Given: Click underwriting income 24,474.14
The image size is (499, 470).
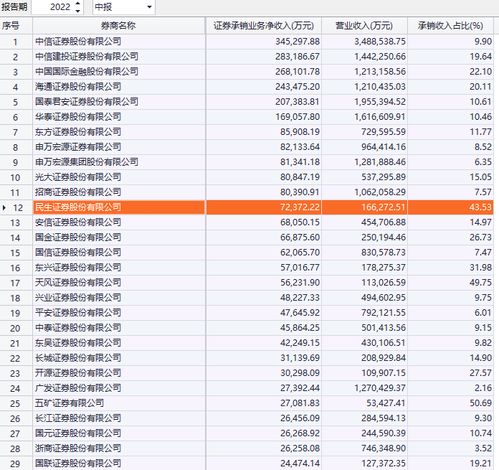Looking at the screenshot, I should pyautogui.click(x=300, y=463).
